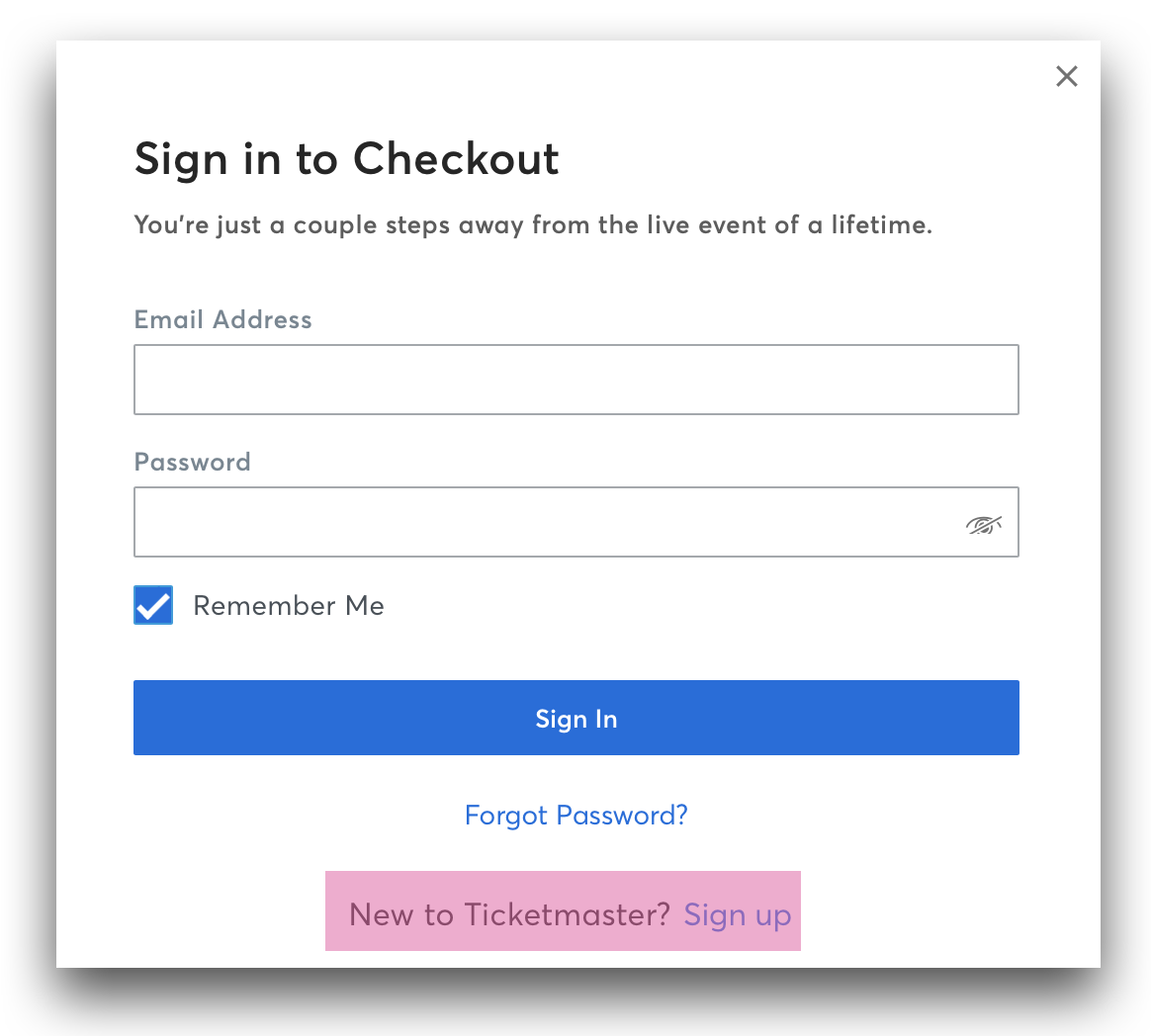This screenshot has height=1036, width=1151.
Task: Dismiss the modal with the X icon
Action: 1066,76
